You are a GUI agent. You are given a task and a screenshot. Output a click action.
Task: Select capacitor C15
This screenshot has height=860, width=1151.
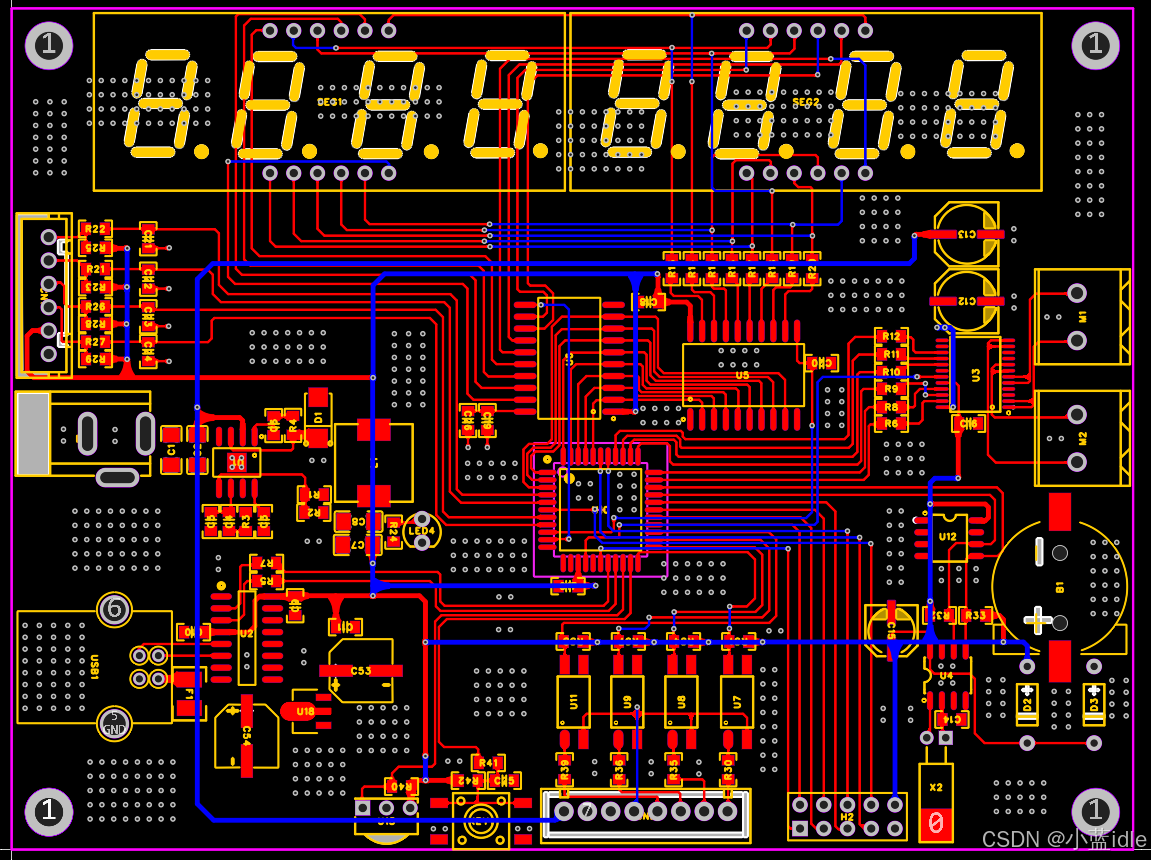(891, 630)
